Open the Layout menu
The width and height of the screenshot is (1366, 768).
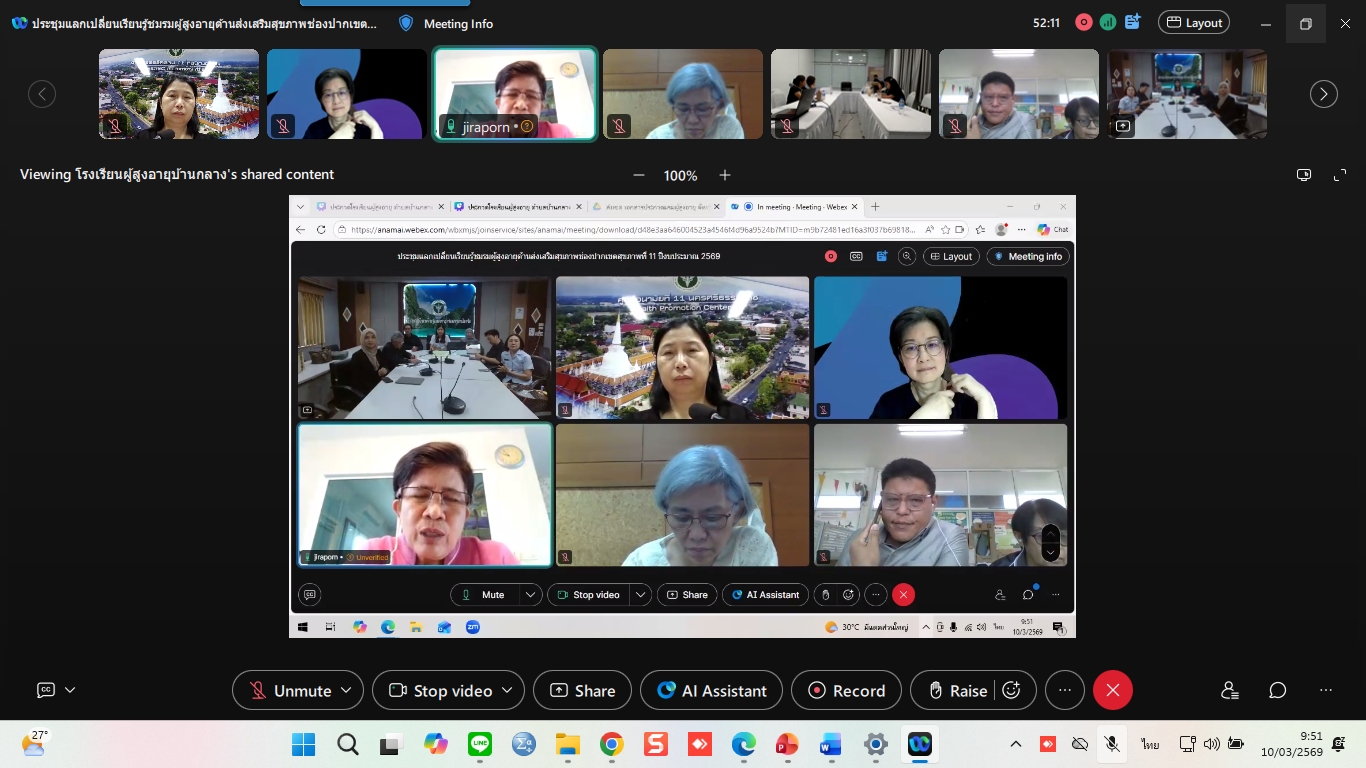[x=1193, y=23]
